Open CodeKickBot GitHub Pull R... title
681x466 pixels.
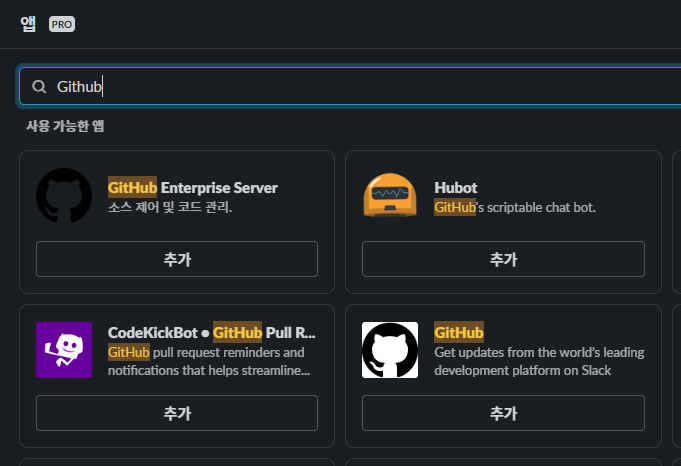[x=212, y=333]
